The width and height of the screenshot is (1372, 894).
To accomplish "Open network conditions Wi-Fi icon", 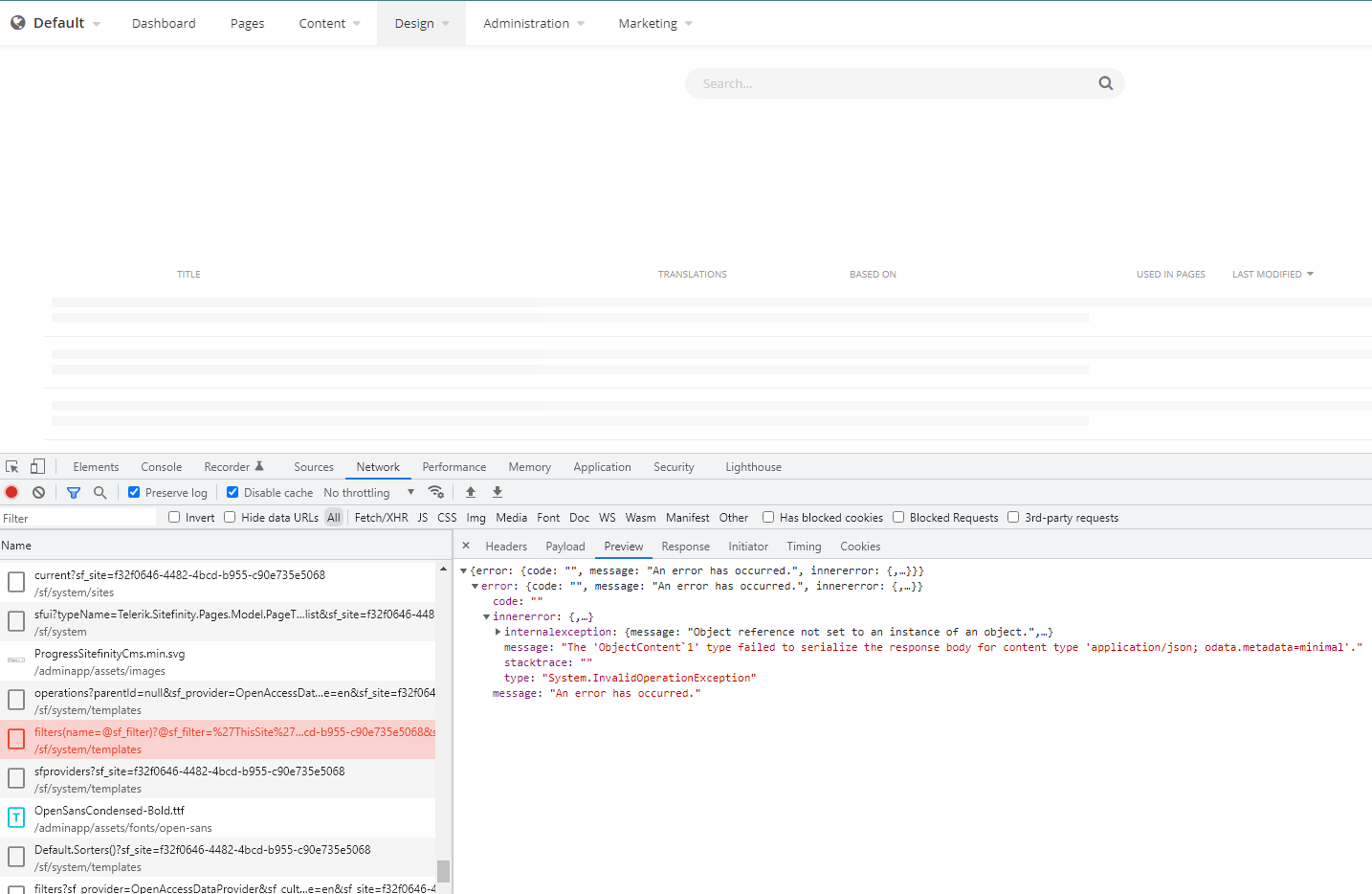I will 436,492.
